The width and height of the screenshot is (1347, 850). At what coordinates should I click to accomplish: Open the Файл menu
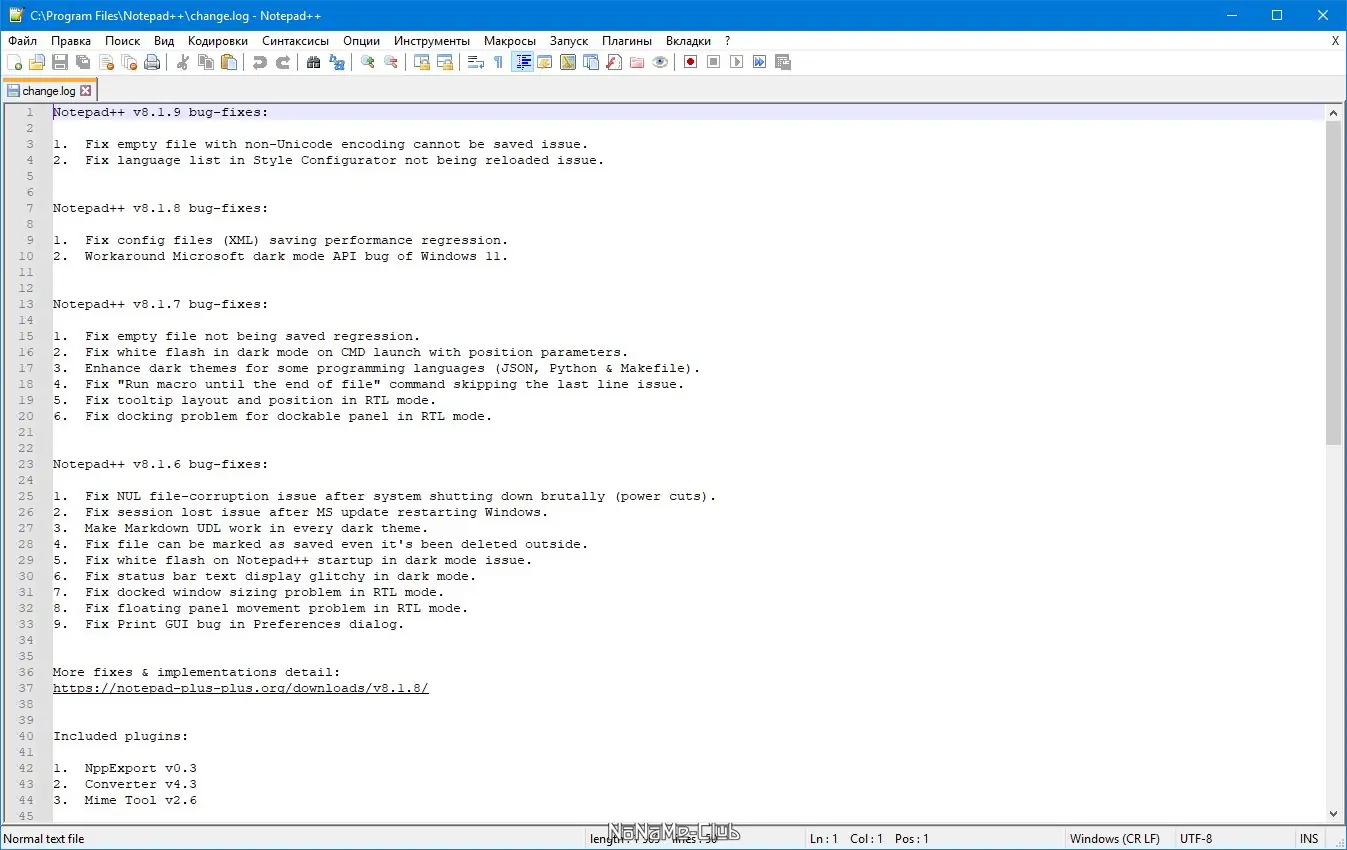(x=22, y=41)
